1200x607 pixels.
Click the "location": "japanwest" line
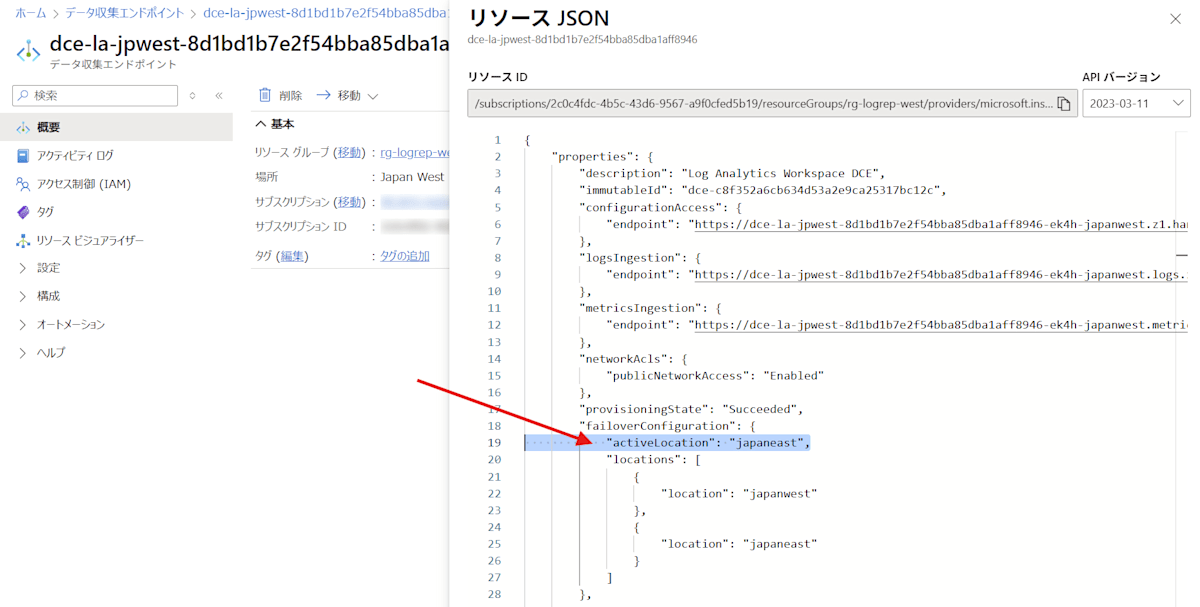[x=739, y=493]
